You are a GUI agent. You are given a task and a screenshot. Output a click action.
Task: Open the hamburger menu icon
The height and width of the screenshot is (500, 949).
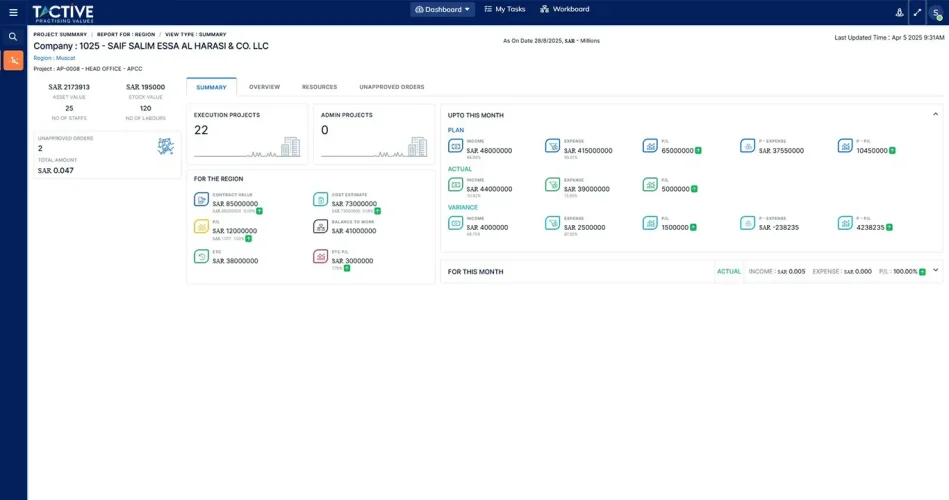coord(13,12)
